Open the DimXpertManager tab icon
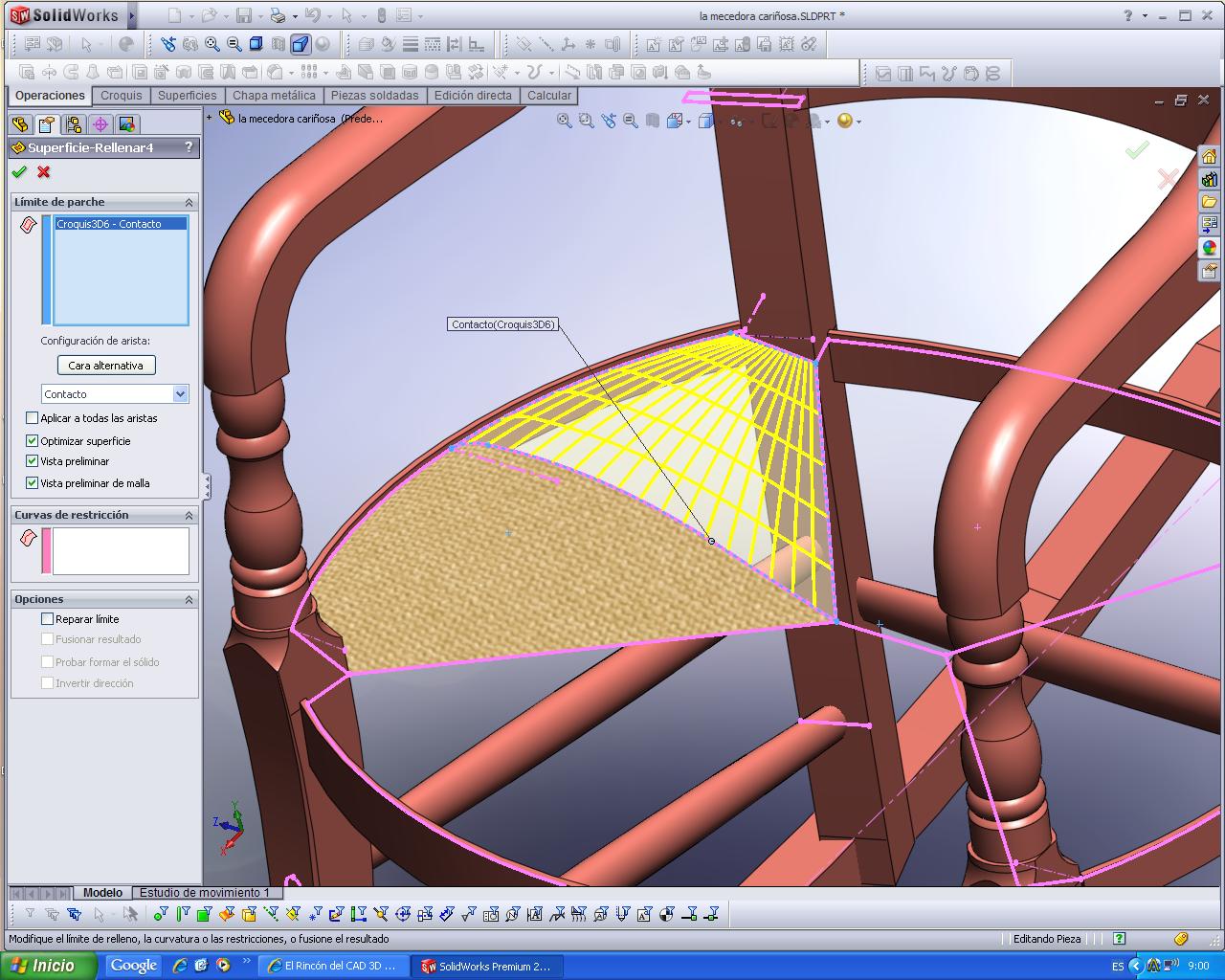Image resolution: width=1225 pixels, height=980 pixels. [100, 124]
